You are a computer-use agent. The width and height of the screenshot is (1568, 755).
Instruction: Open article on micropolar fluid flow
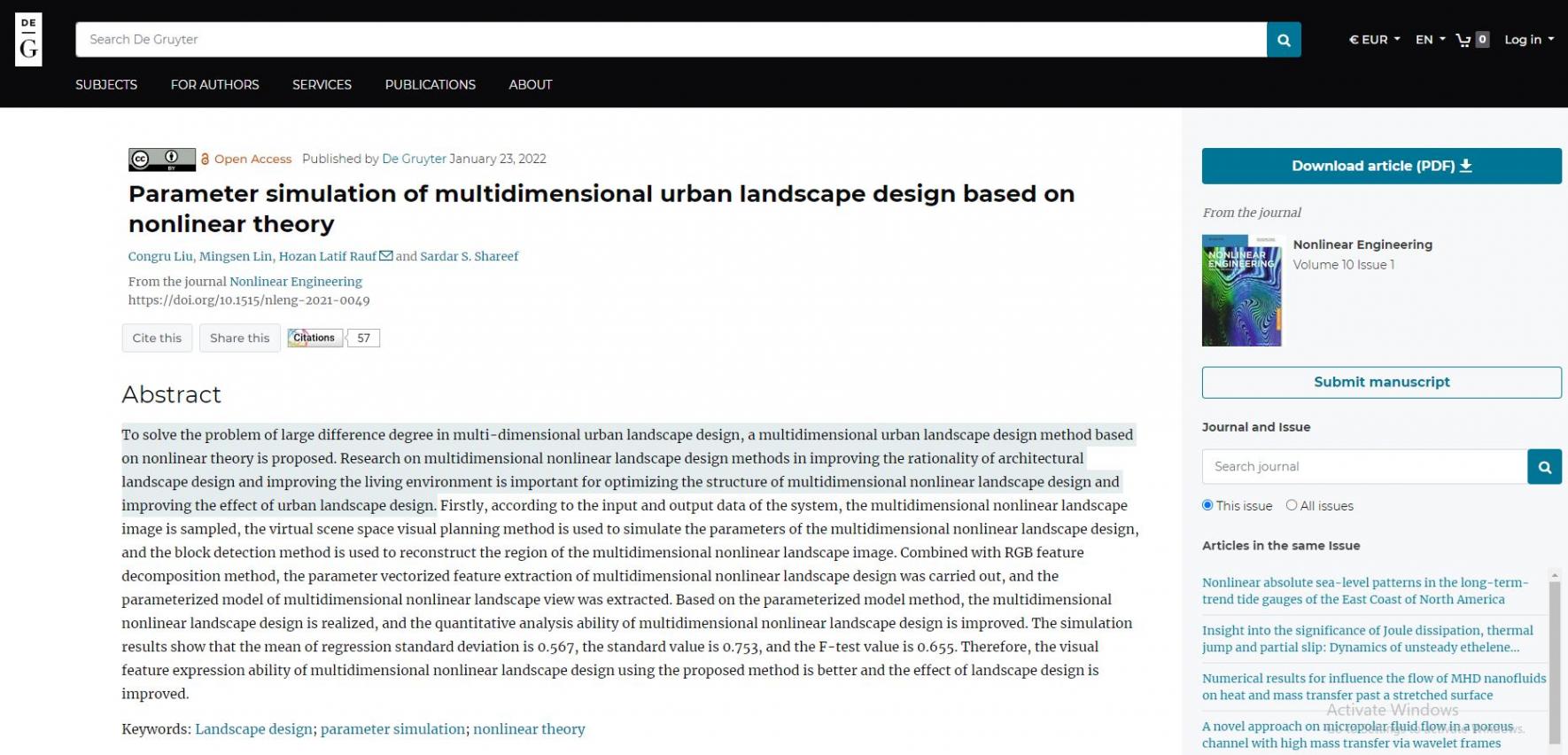(1358, 735)
